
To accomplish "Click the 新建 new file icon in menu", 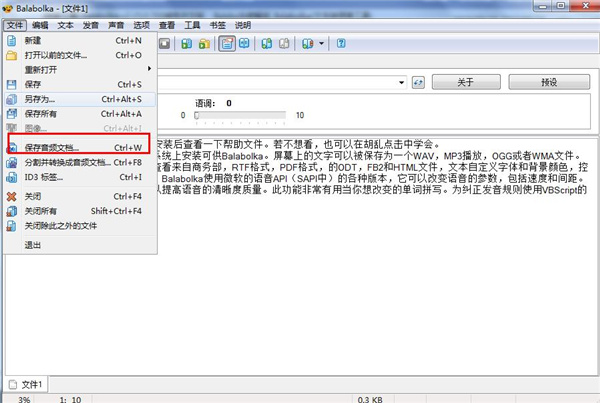I will click(x=12, y=41).
